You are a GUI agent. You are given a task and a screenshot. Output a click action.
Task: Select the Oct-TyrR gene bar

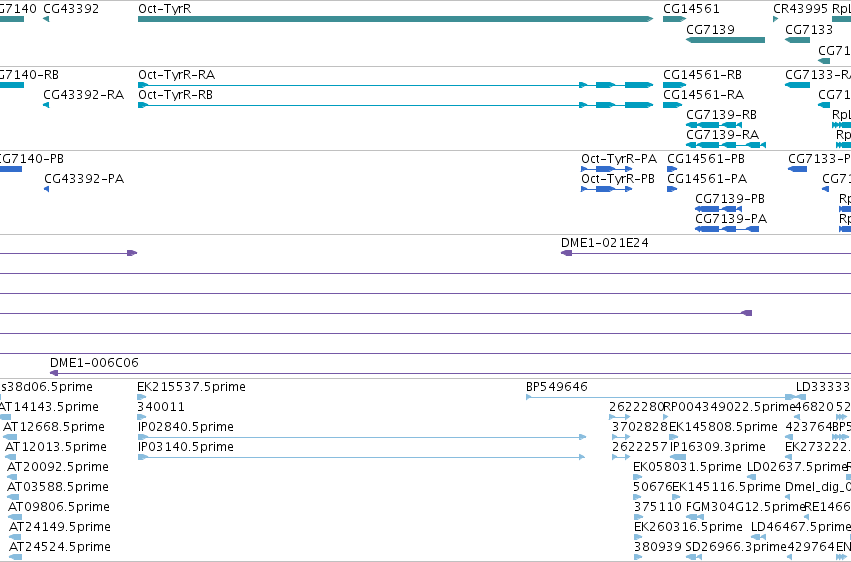396,19
